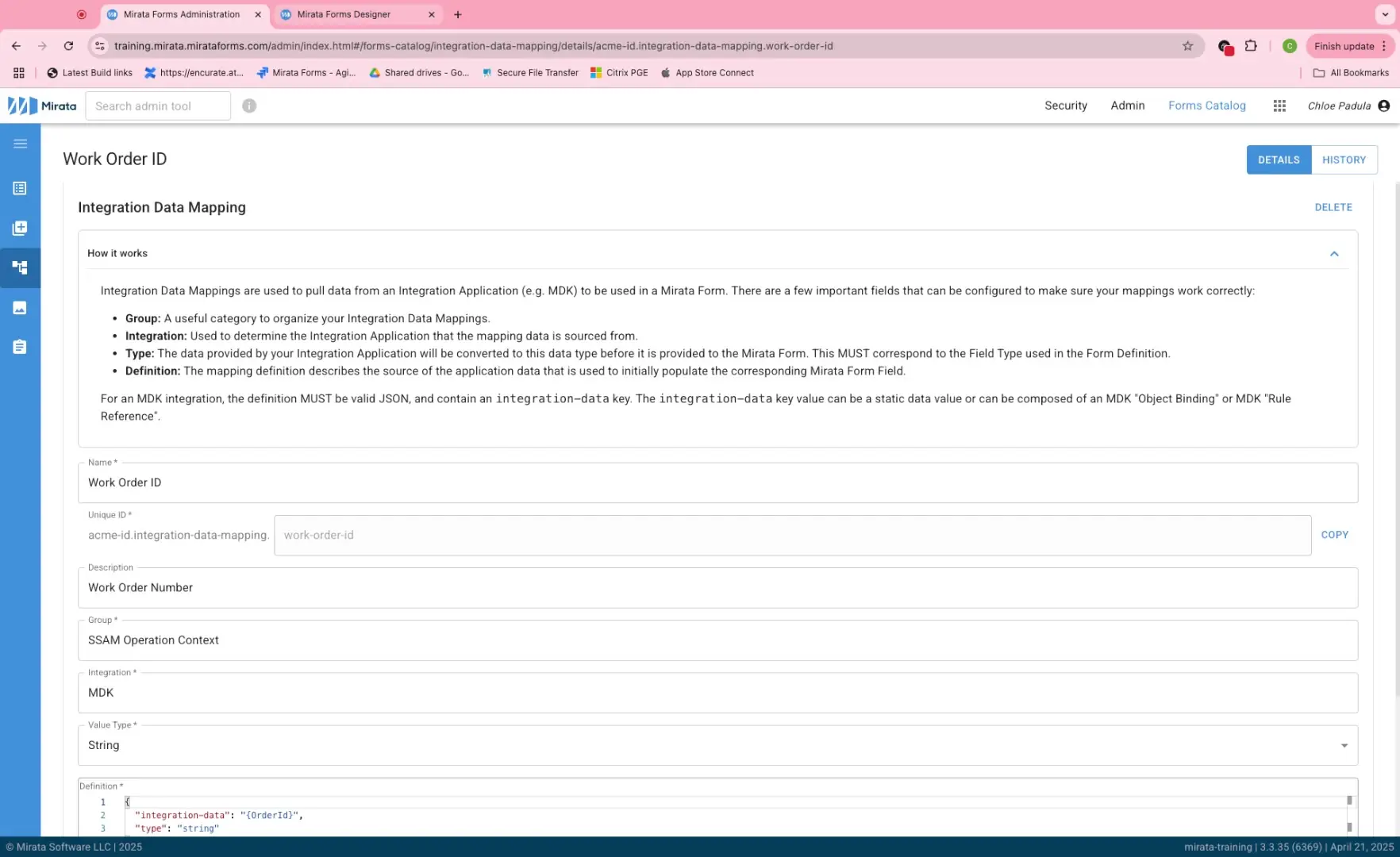This screenshot has width=1400, height=857.
Task: Collapse the How it works section
Action: click(x=1333, y=254)
